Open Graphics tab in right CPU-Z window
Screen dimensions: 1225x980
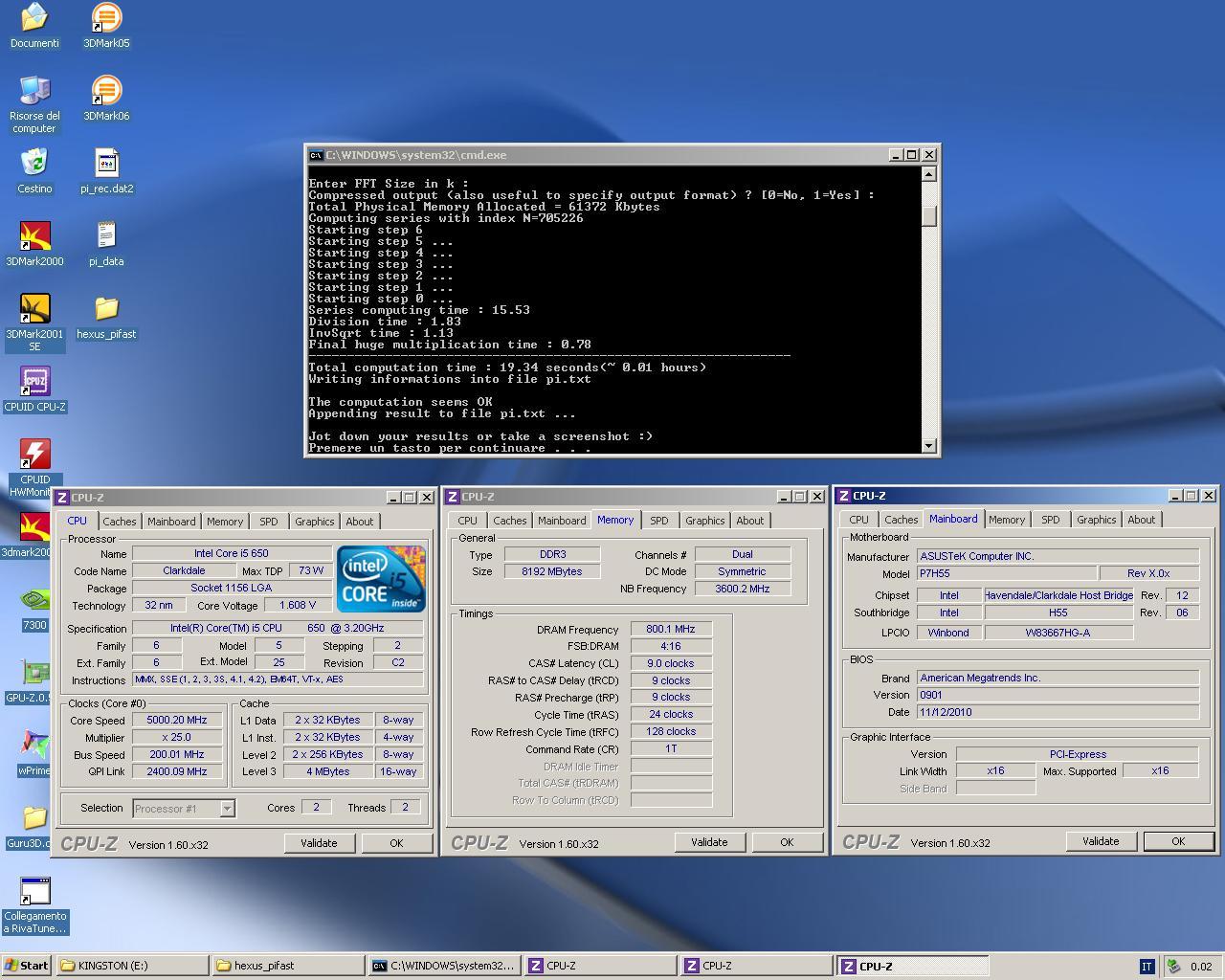pyautogui.click(x=1096, y=520)
